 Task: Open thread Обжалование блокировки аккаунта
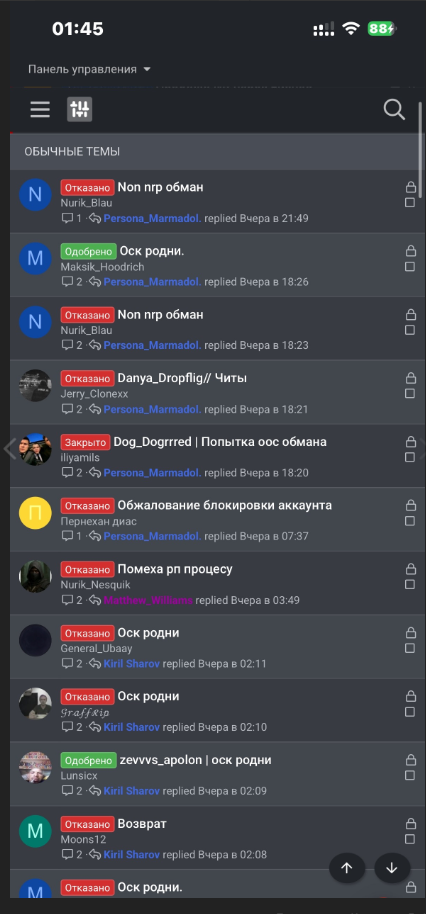tap(225, 505)
